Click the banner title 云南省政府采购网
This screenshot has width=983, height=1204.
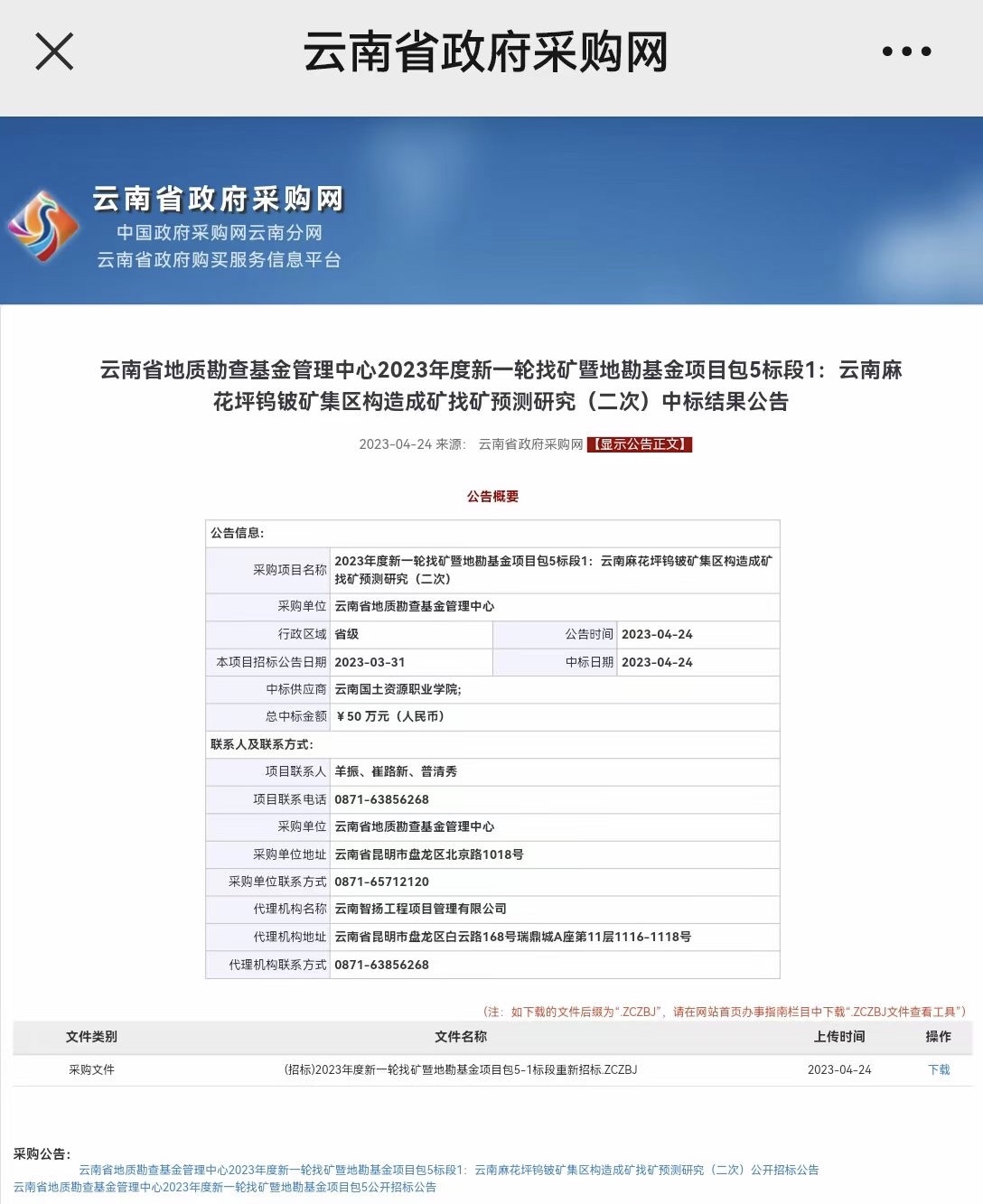[x=218, y=199]
